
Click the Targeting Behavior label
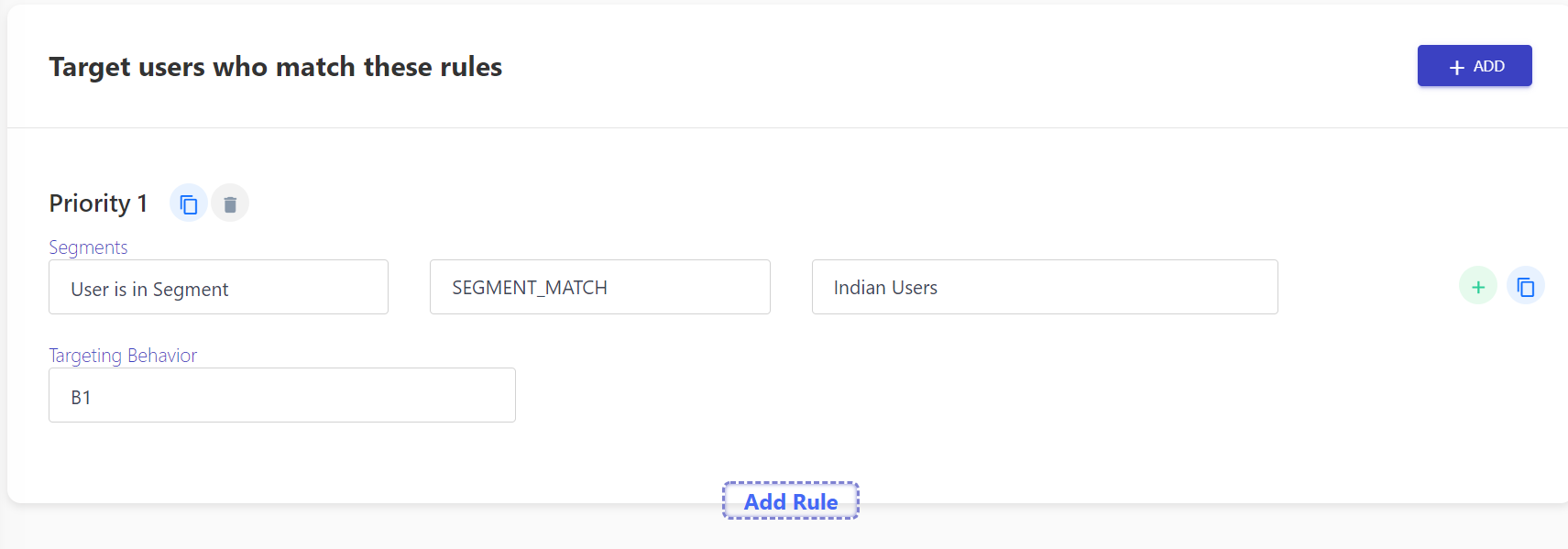123,356
